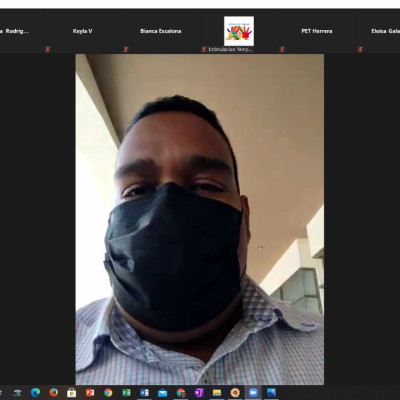Open Word from the taskbar
This screenshot has height=400, width=400.
(x=144, y=392)
